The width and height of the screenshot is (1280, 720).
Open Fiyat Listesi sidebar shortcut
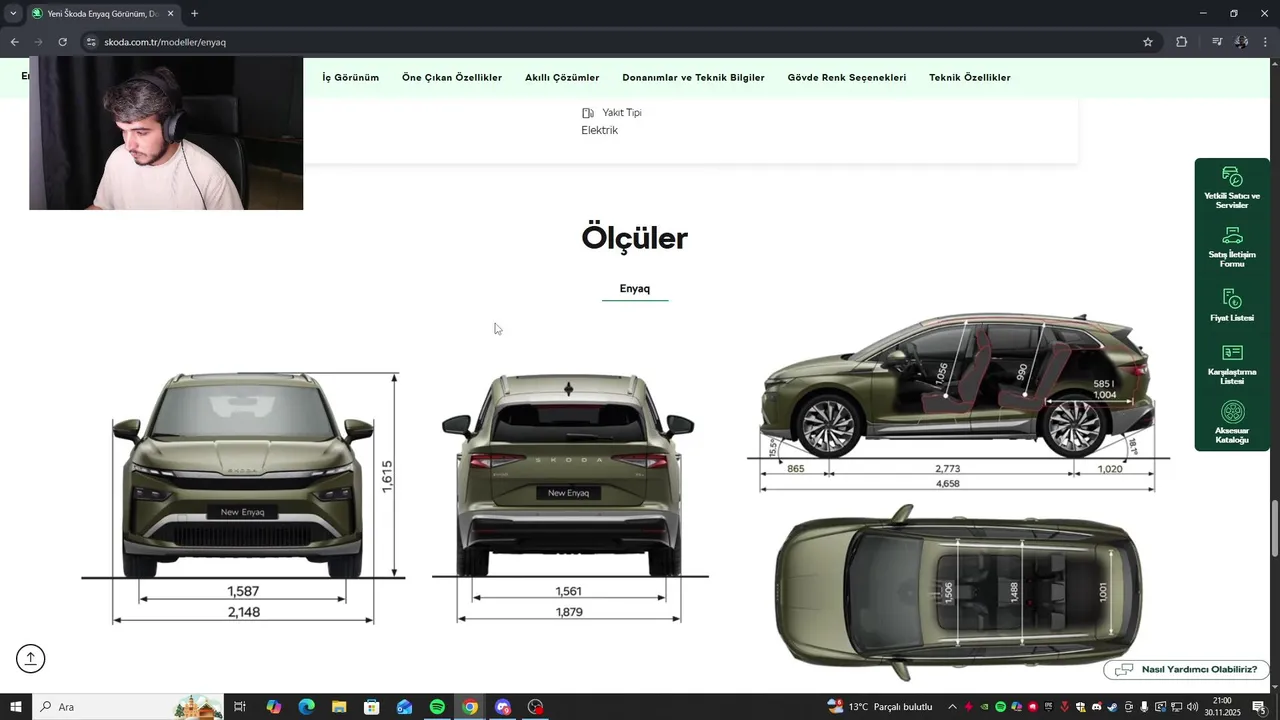click(1232, 306)
